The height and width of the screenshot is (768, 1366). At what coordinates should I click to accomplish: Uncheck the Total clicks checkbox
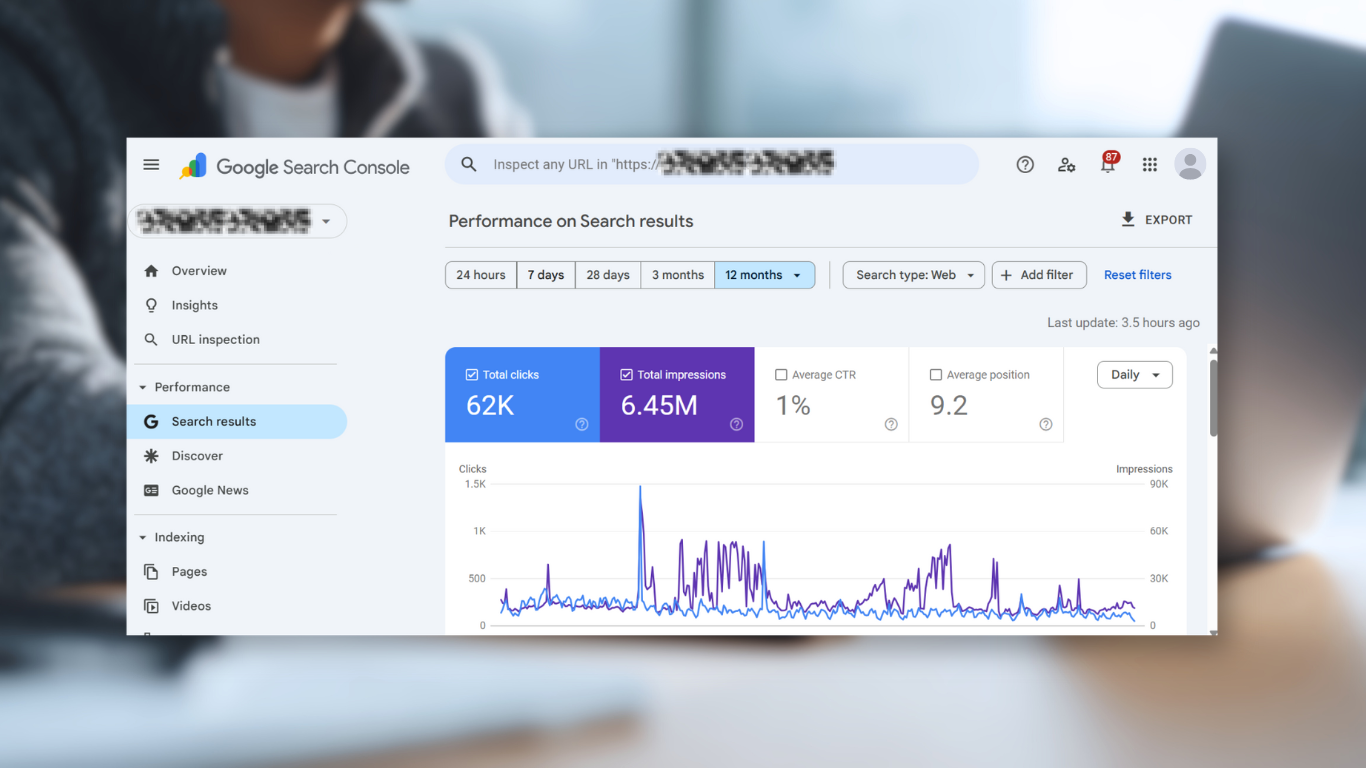472,375
